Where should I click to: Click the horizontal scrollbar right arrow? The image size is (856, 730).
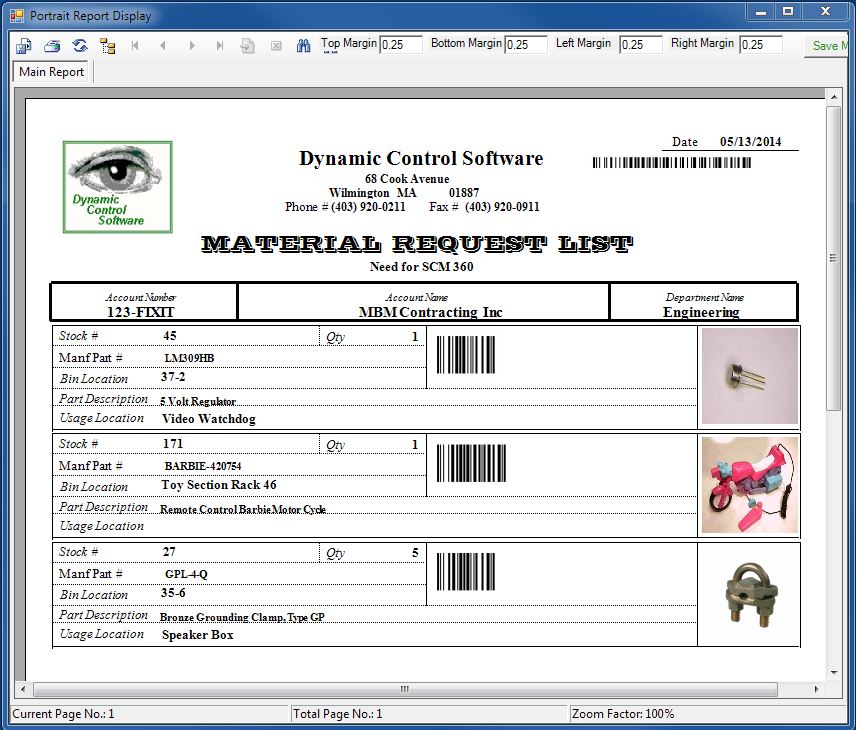(818, 689)
